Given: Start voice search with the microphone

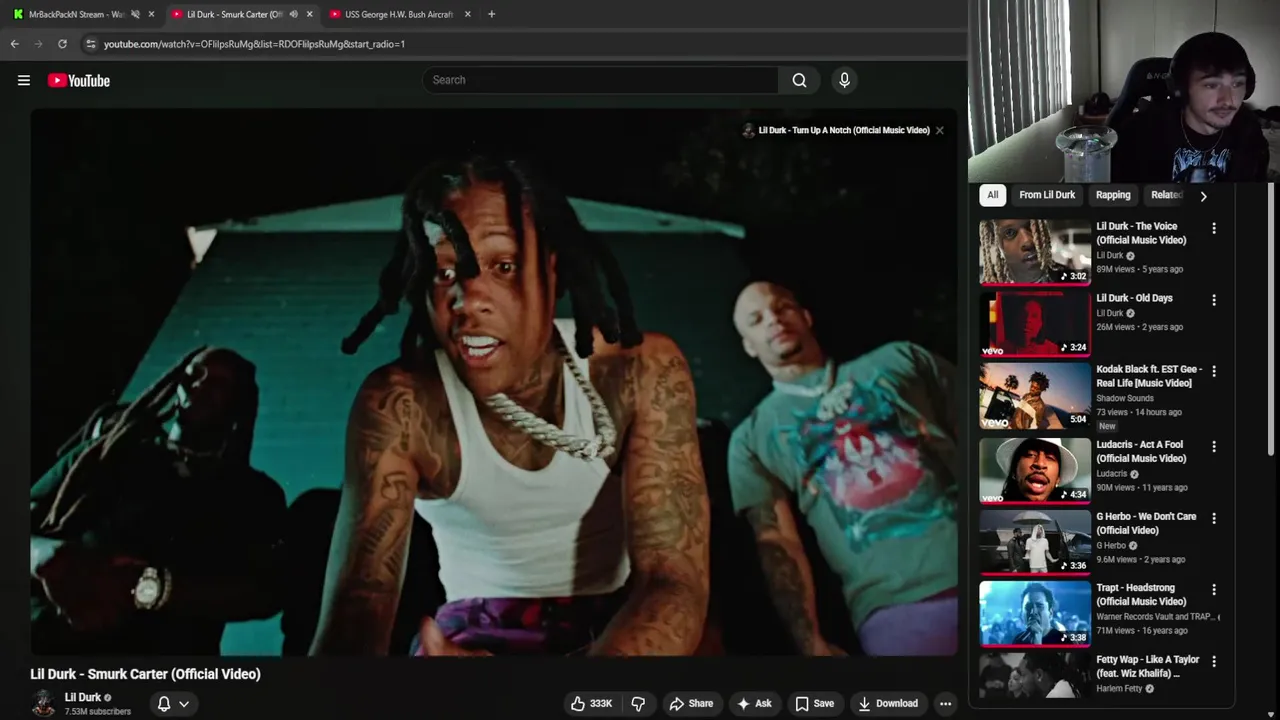Looking at the screenshot, I should [x=844, y=80].
